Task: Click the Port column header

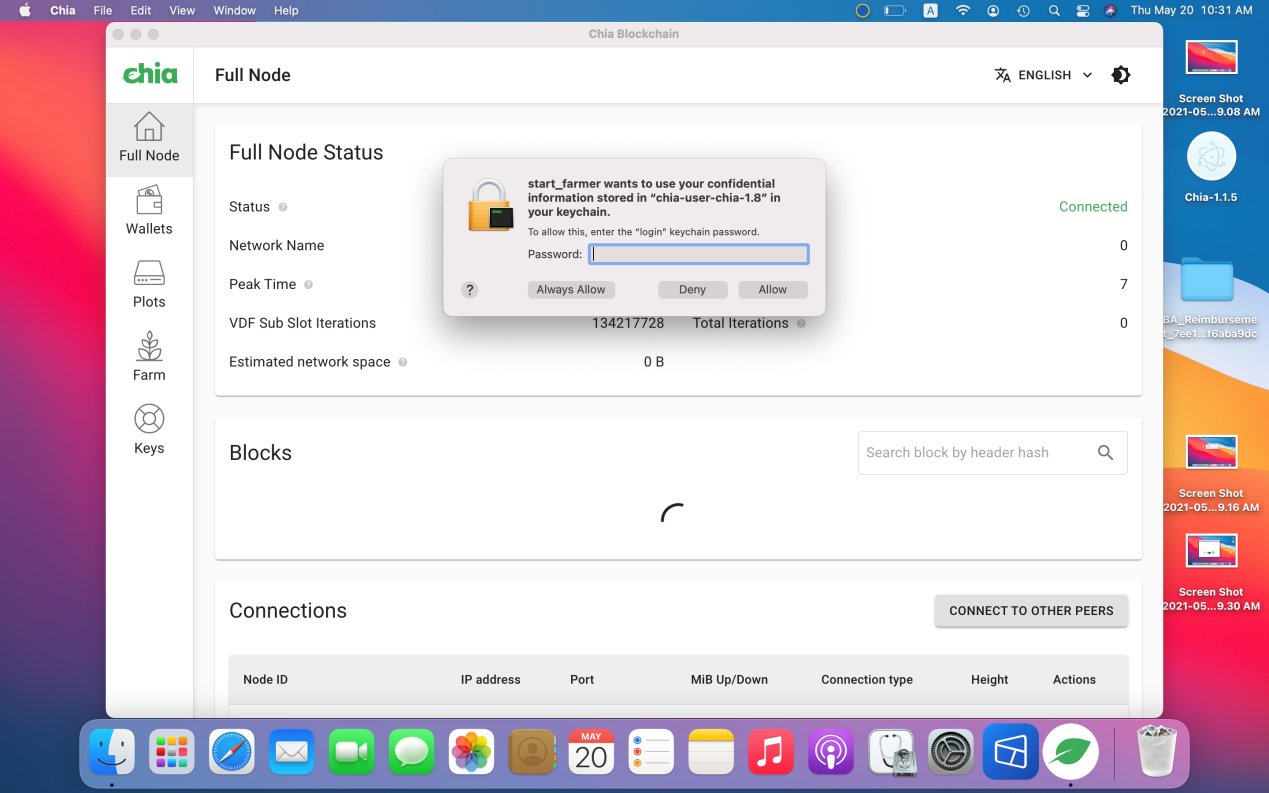Action: coord(582,680)
